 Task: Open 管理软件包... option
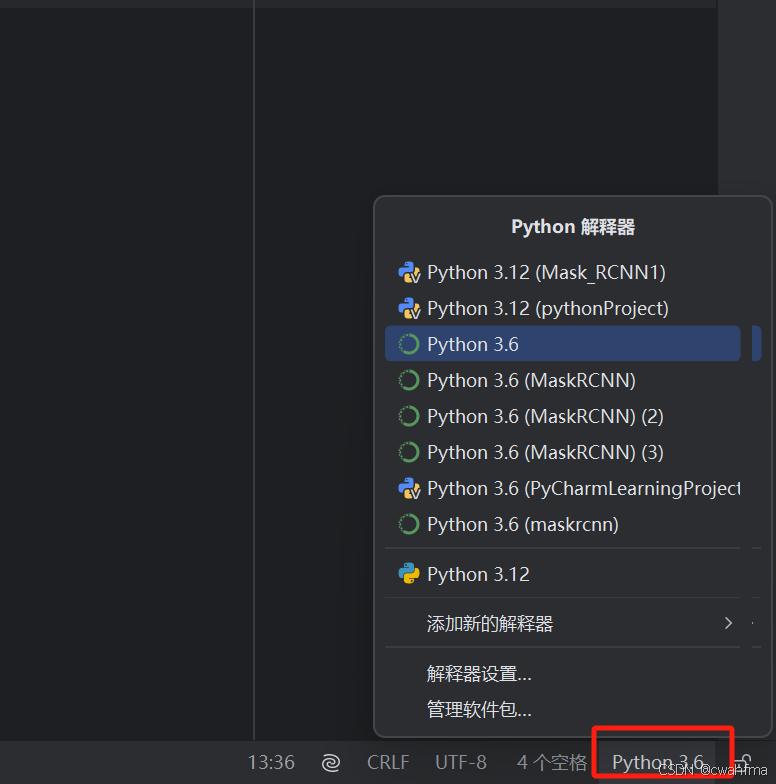pyautogui.click(x=562, y=710)
